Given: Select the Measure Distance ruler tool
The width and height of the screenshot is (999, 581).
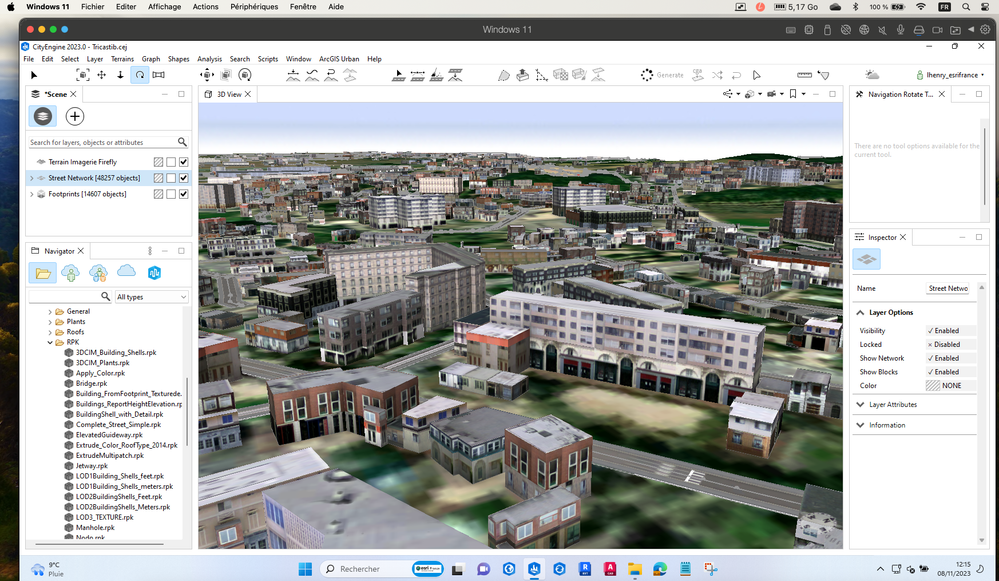Looking at the screenshot, I should click(804, 75).
